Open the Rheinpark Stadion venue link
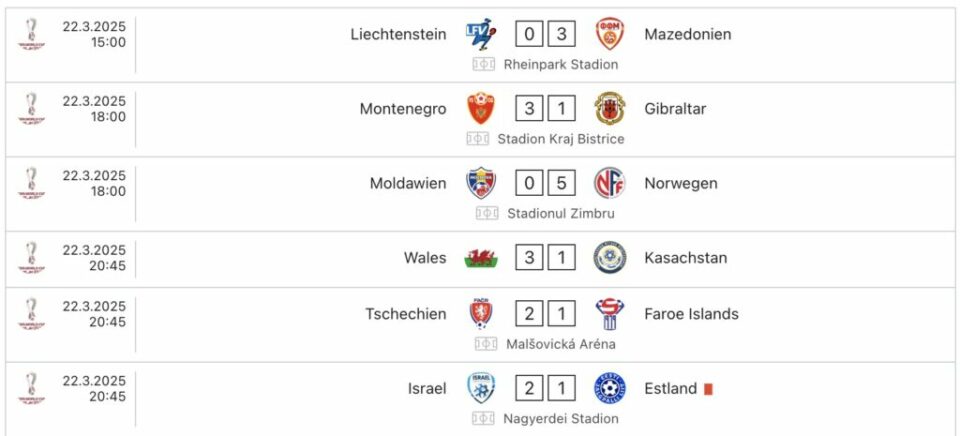The width and height of the screenshot is (960, 436). coord(560,64)
